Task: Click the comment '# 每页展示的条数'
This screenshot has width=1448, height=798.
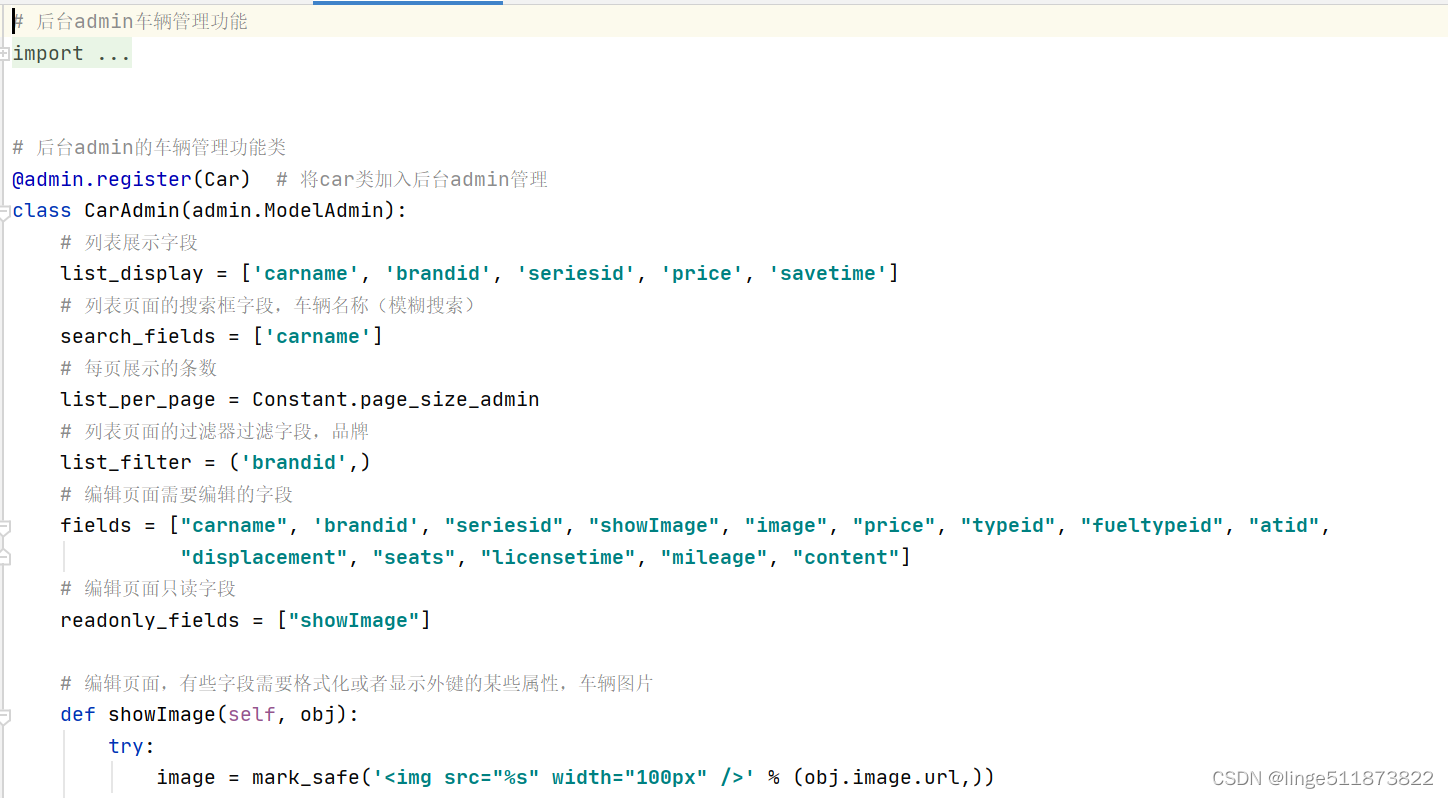Action: [139, 368]
